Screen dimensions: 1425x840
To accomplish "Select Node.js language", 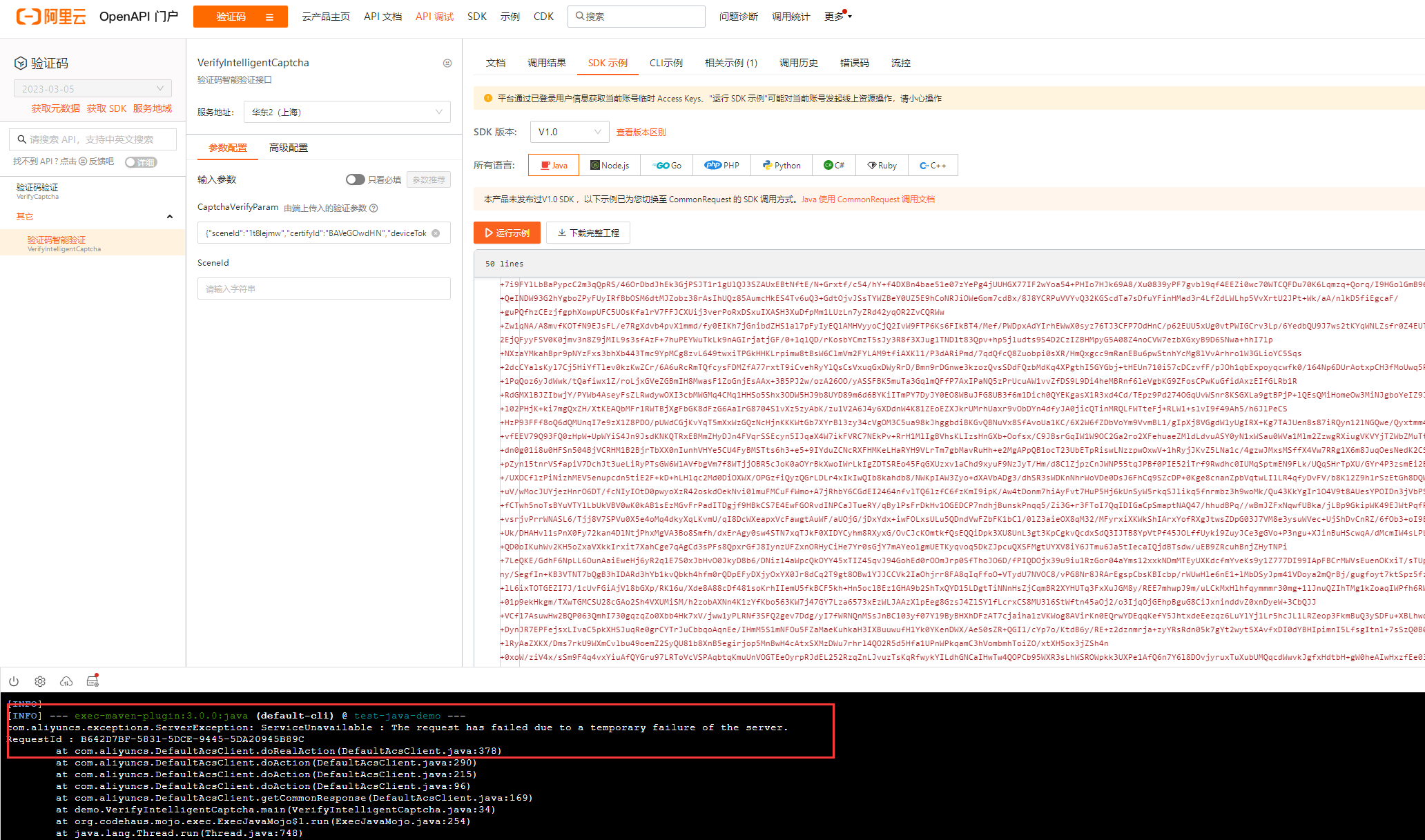I will 610,166.
